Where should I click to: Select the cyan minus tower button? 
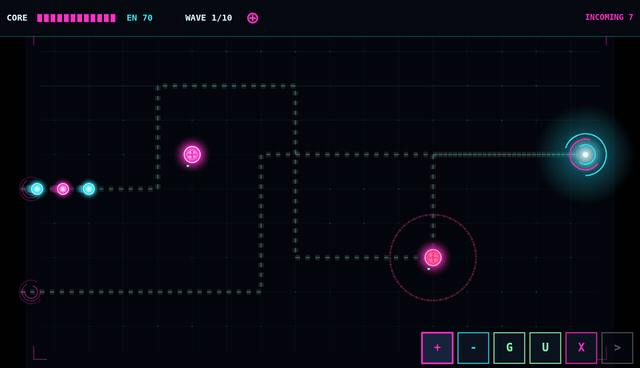(473, 348)
